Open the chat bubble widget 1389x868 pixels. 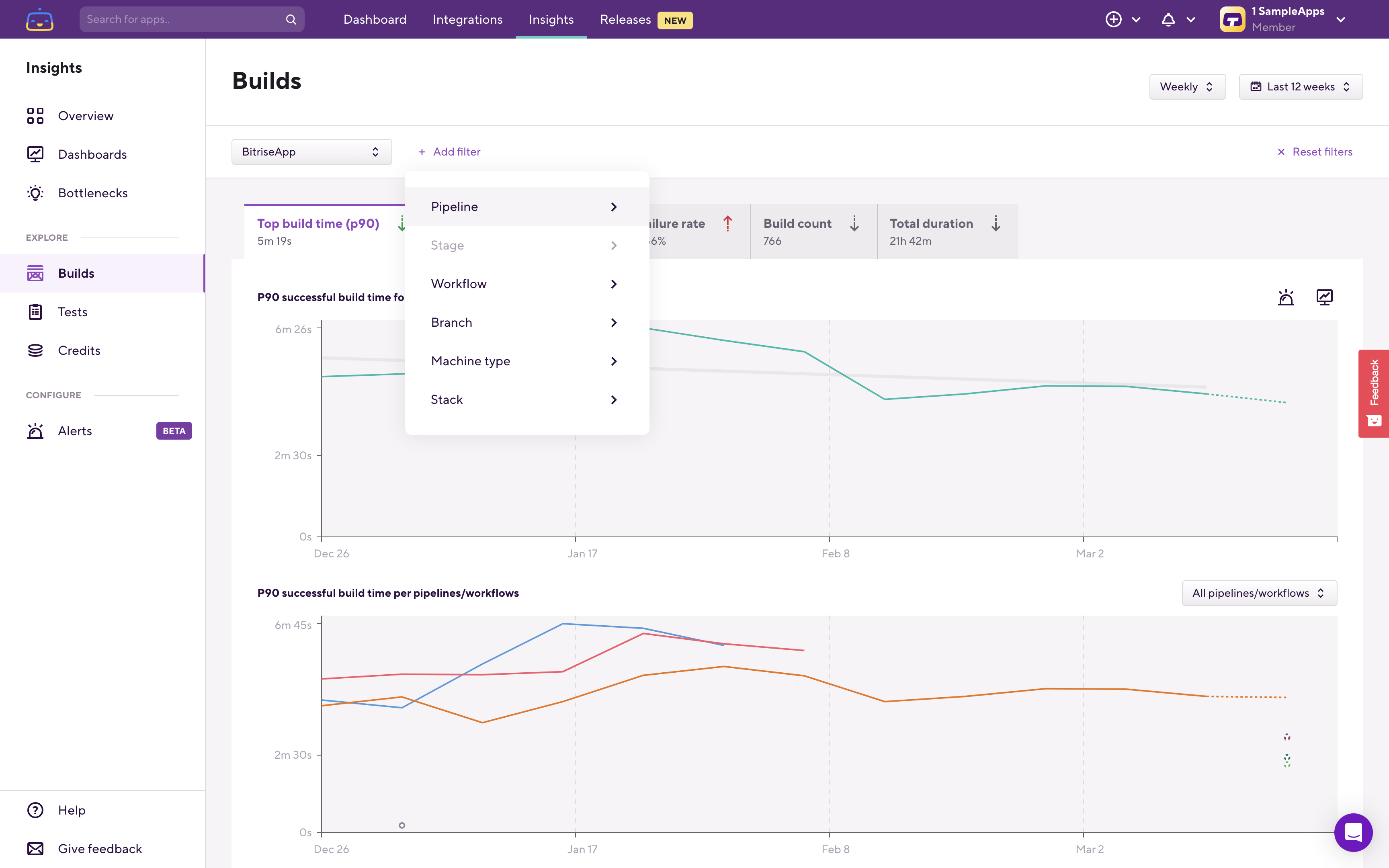(x=1353, y=832)
